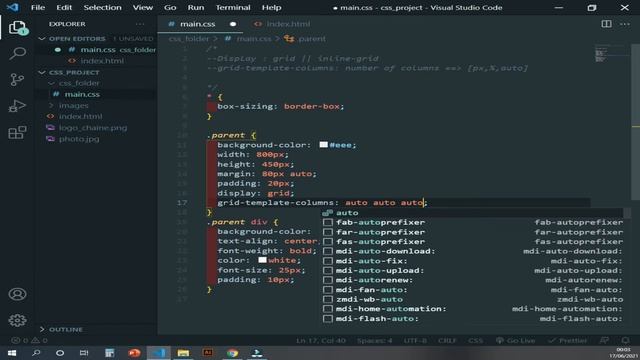This screenshot has width=640, height=360.
Task: Click the white color swatch
Action: point(262,260)
